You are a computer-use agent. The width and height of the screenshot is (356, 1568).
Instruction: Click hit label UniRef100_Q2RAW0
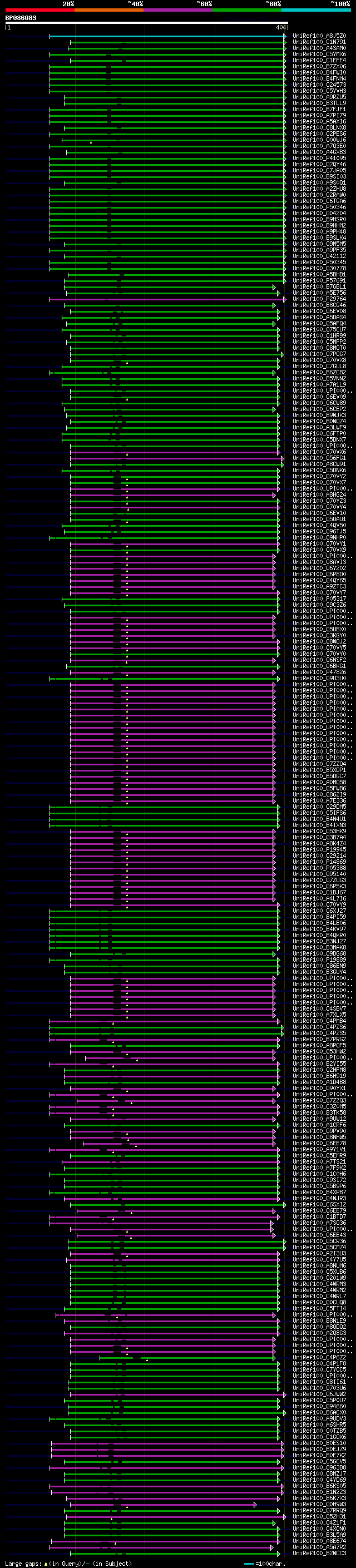[x=319, y=195]
